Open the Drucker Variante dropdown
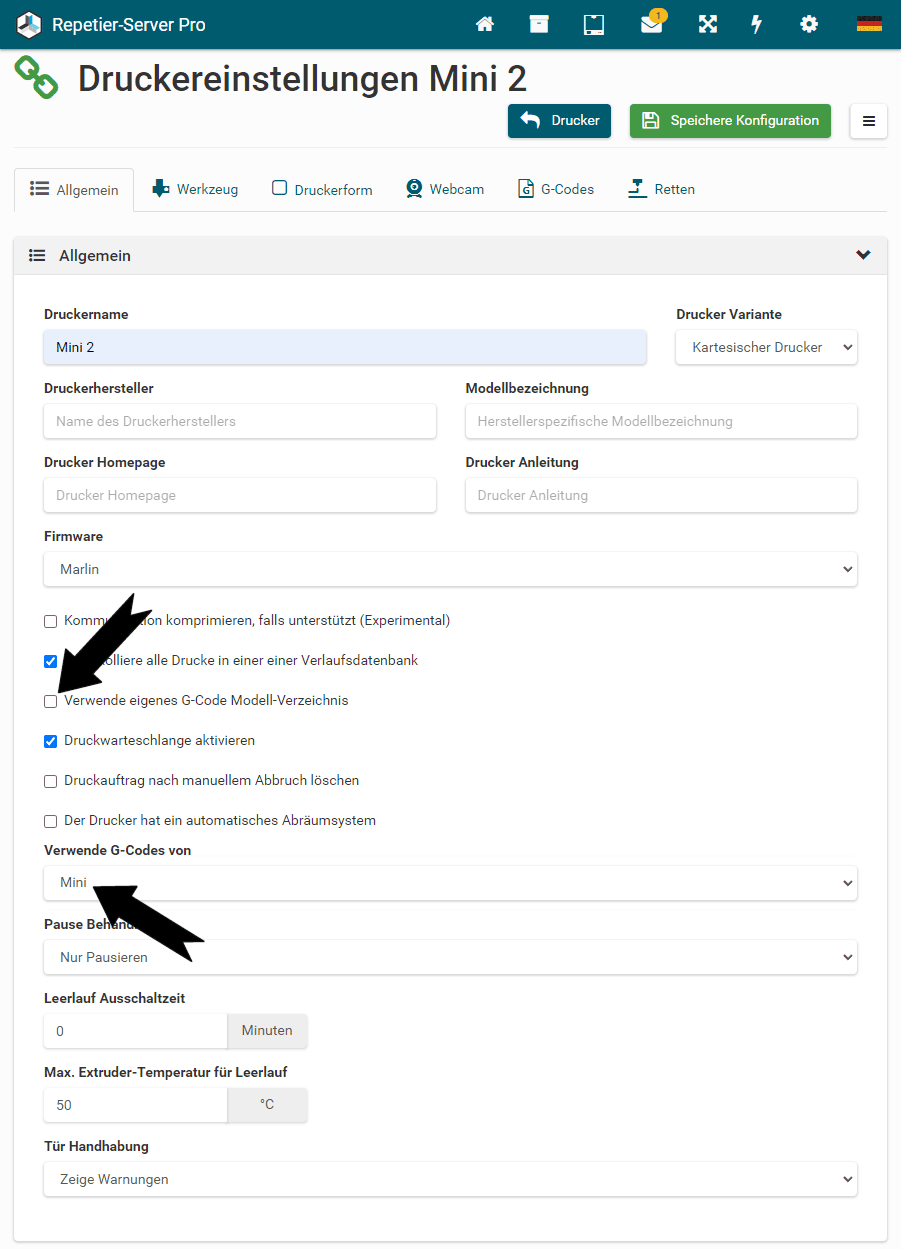 pyautogui.click(x=767, y=347)
